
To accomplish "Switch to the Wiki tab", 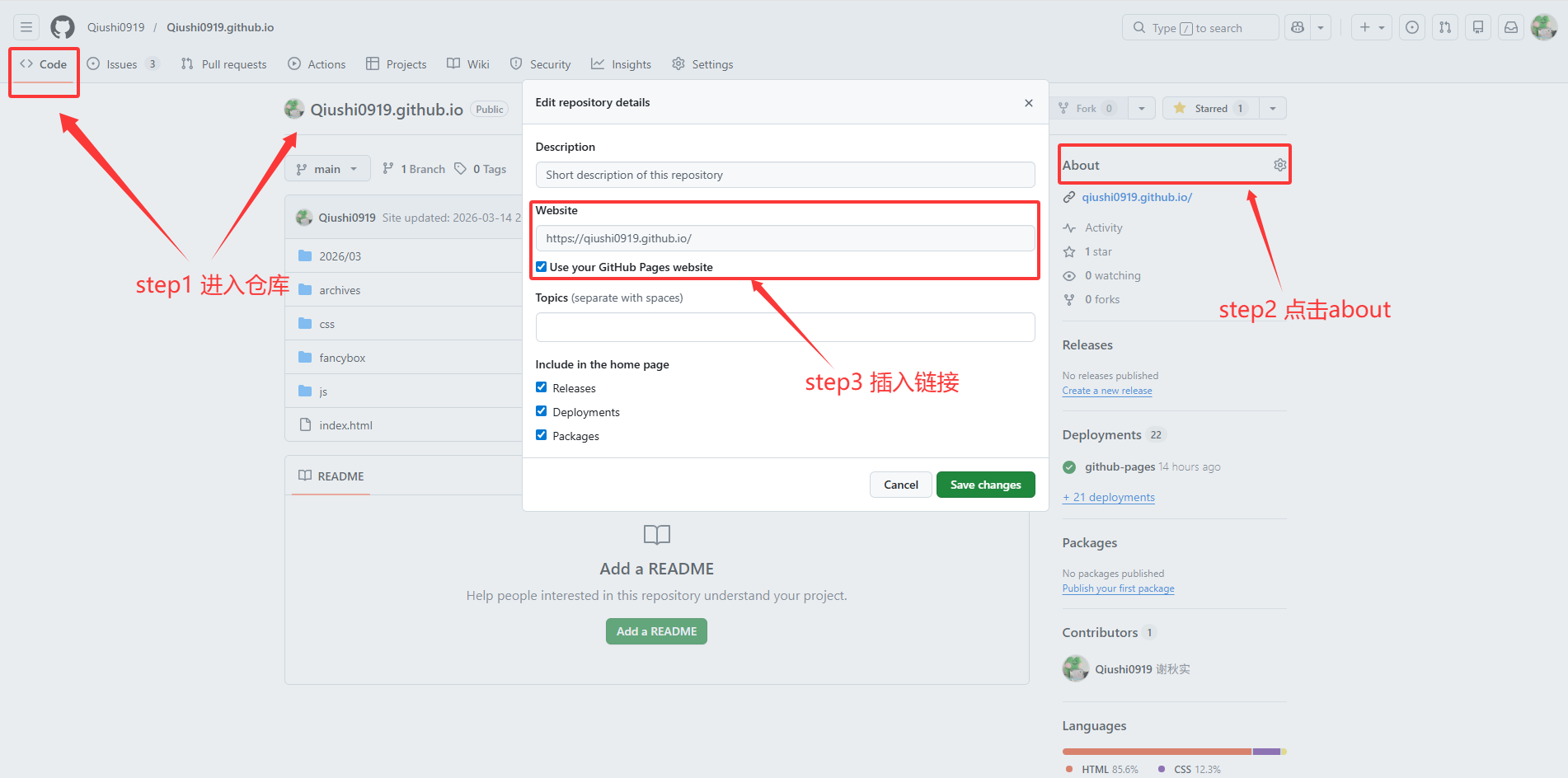I will point(468,64).
